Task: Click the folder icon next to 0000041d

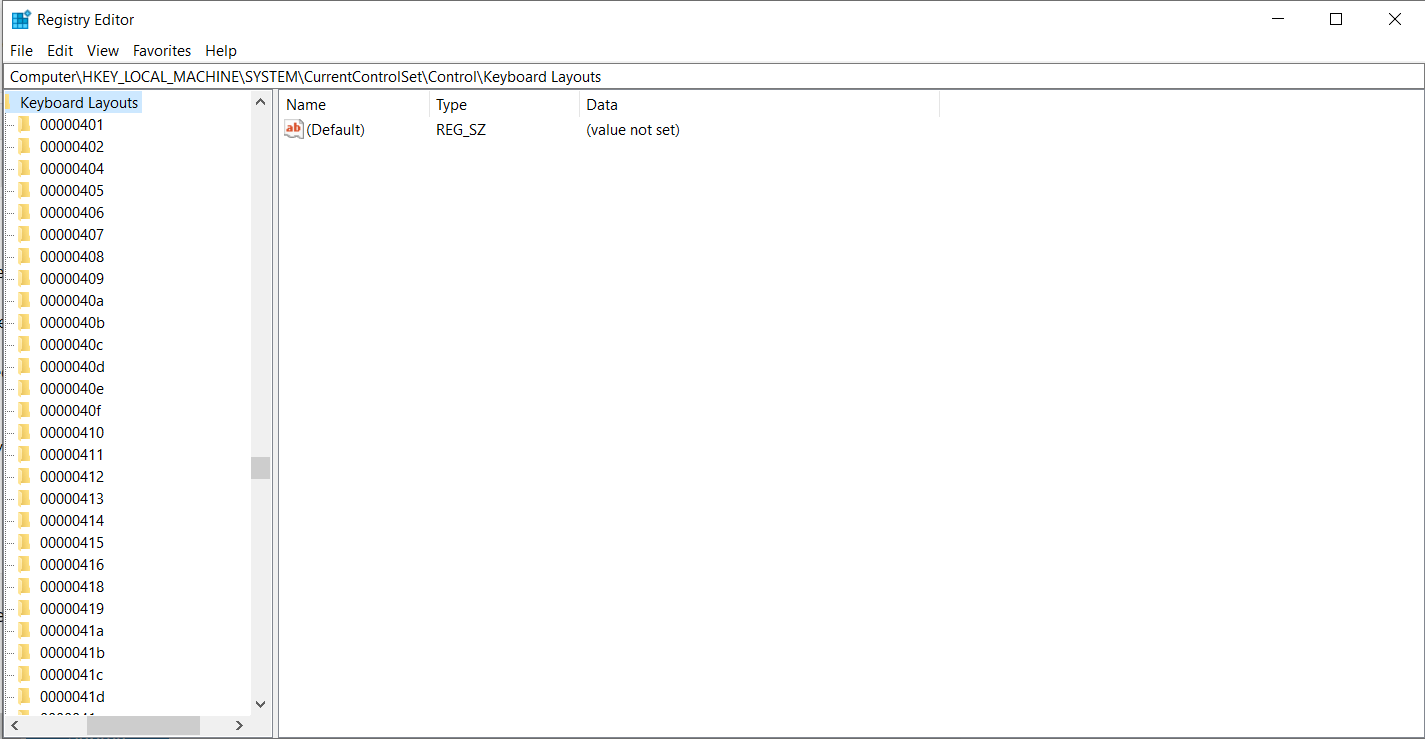Action: point(25,696)
